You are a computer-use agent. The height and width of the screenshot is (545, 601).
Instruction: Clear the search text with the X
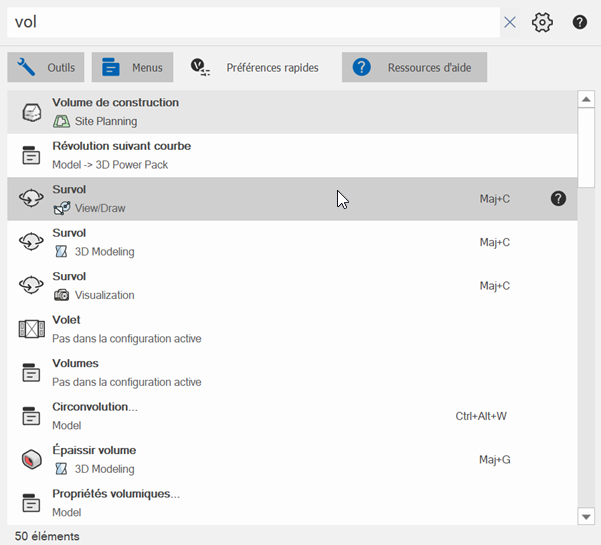click(x=510, y=22)
